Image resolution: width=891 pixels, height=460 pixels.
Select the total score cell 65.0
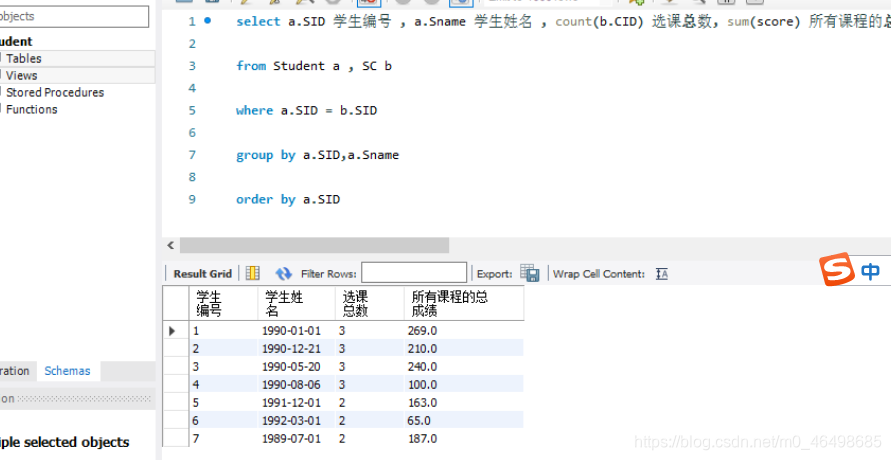[464, 420]
